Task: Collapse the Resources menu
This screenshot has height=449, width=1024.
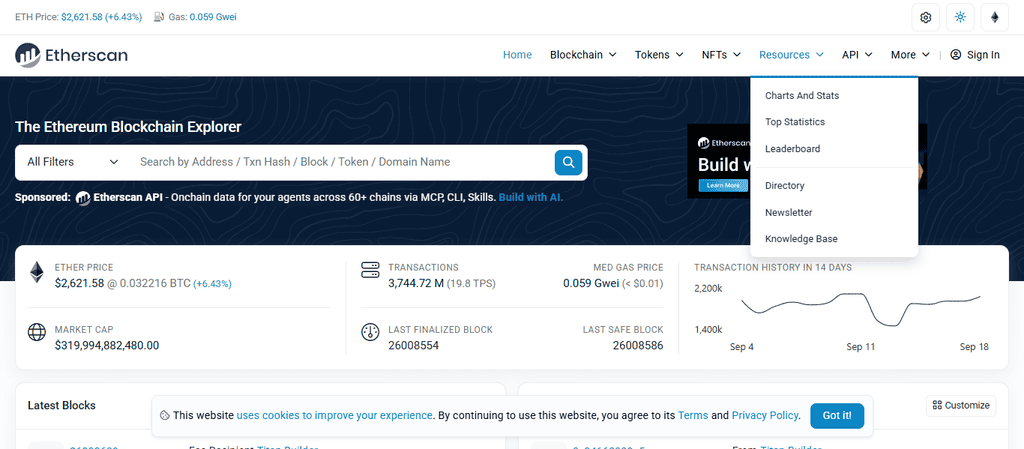Action: tap(791, 55)
